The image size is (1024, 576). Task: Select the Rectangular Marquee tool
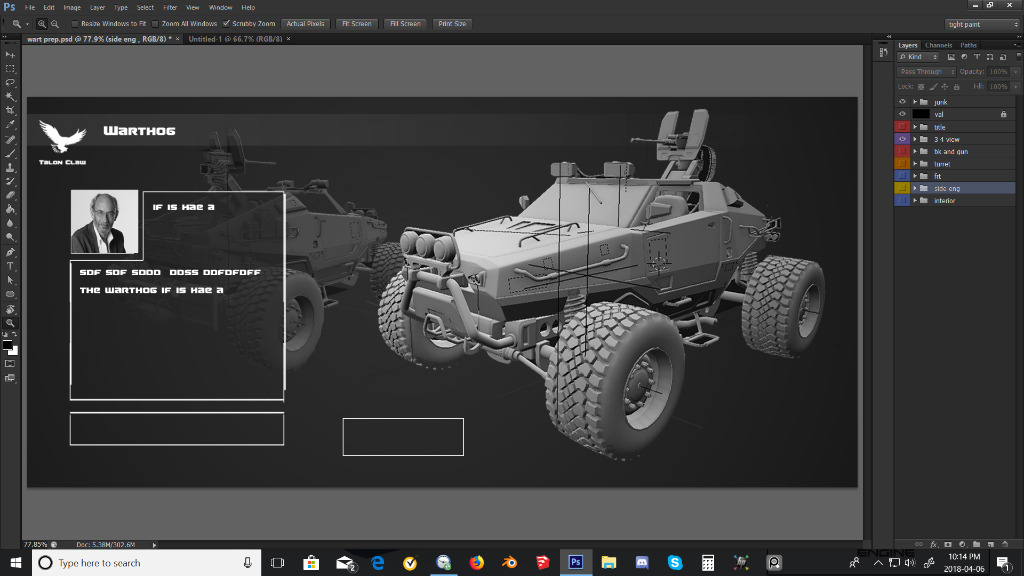coord(10,69)
